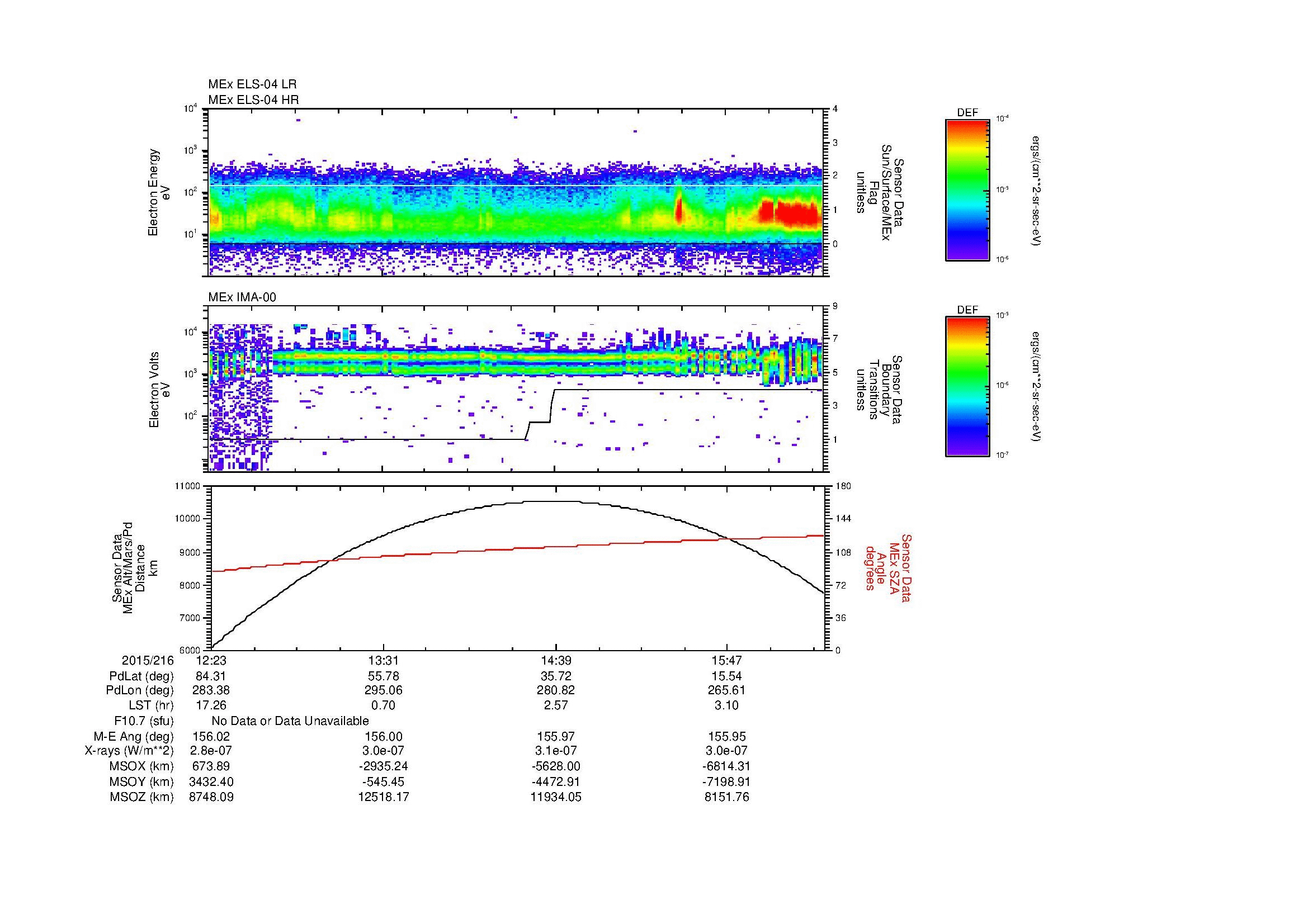This screenshot has height=924, width=1308.
Task: Click the MSOY value -7198.91
Action: click(x=727, y=781)
